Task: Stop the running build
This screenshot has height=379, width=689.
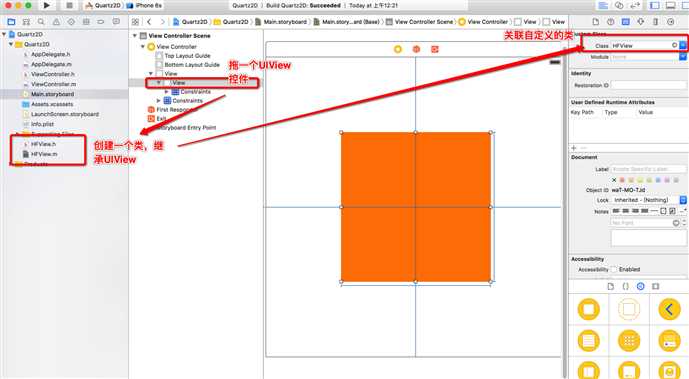Action: click(69, 5)
